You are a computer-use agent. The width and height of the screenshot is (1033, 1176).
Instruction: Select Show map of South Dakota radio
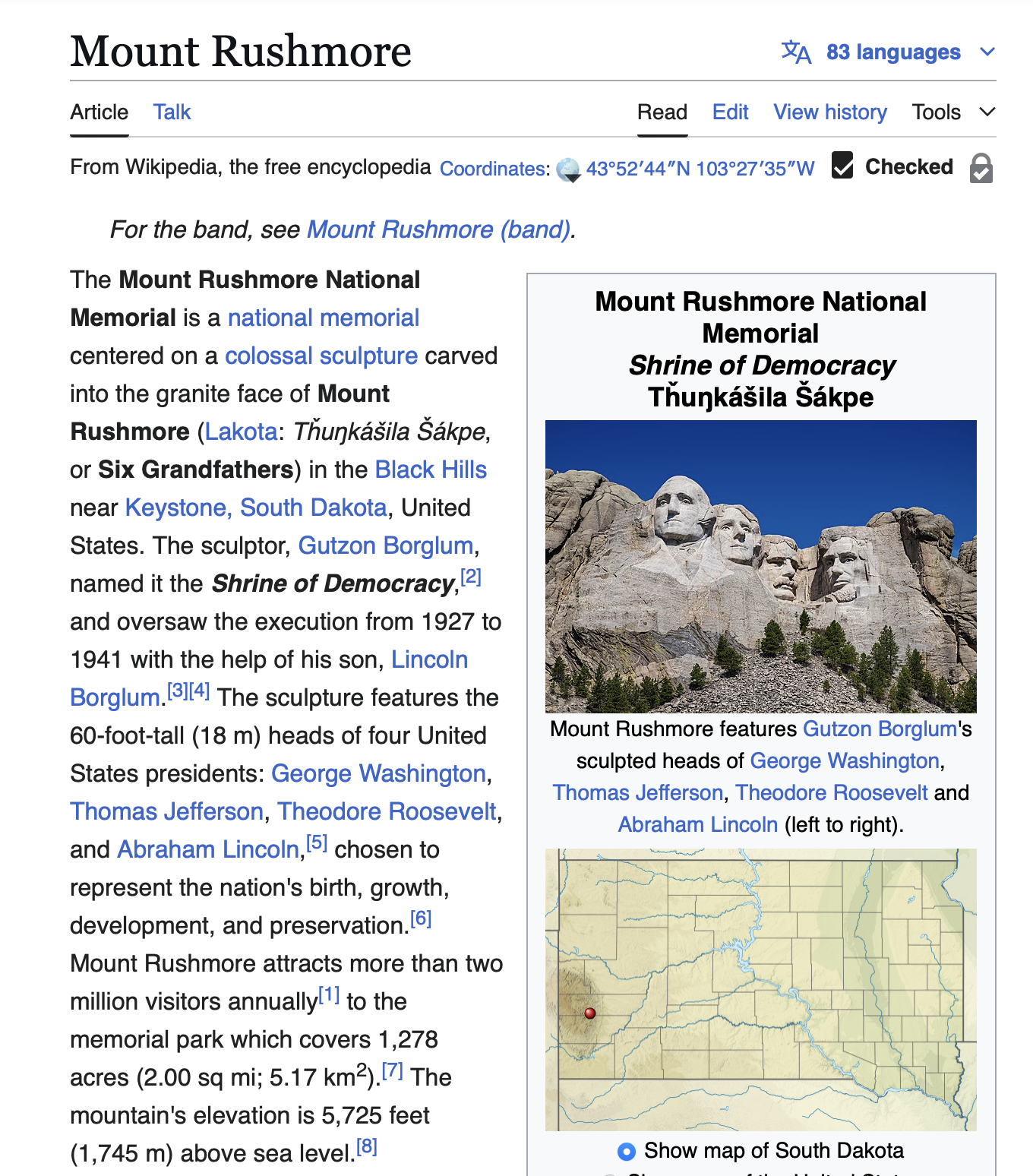(x=626, y=1151)
